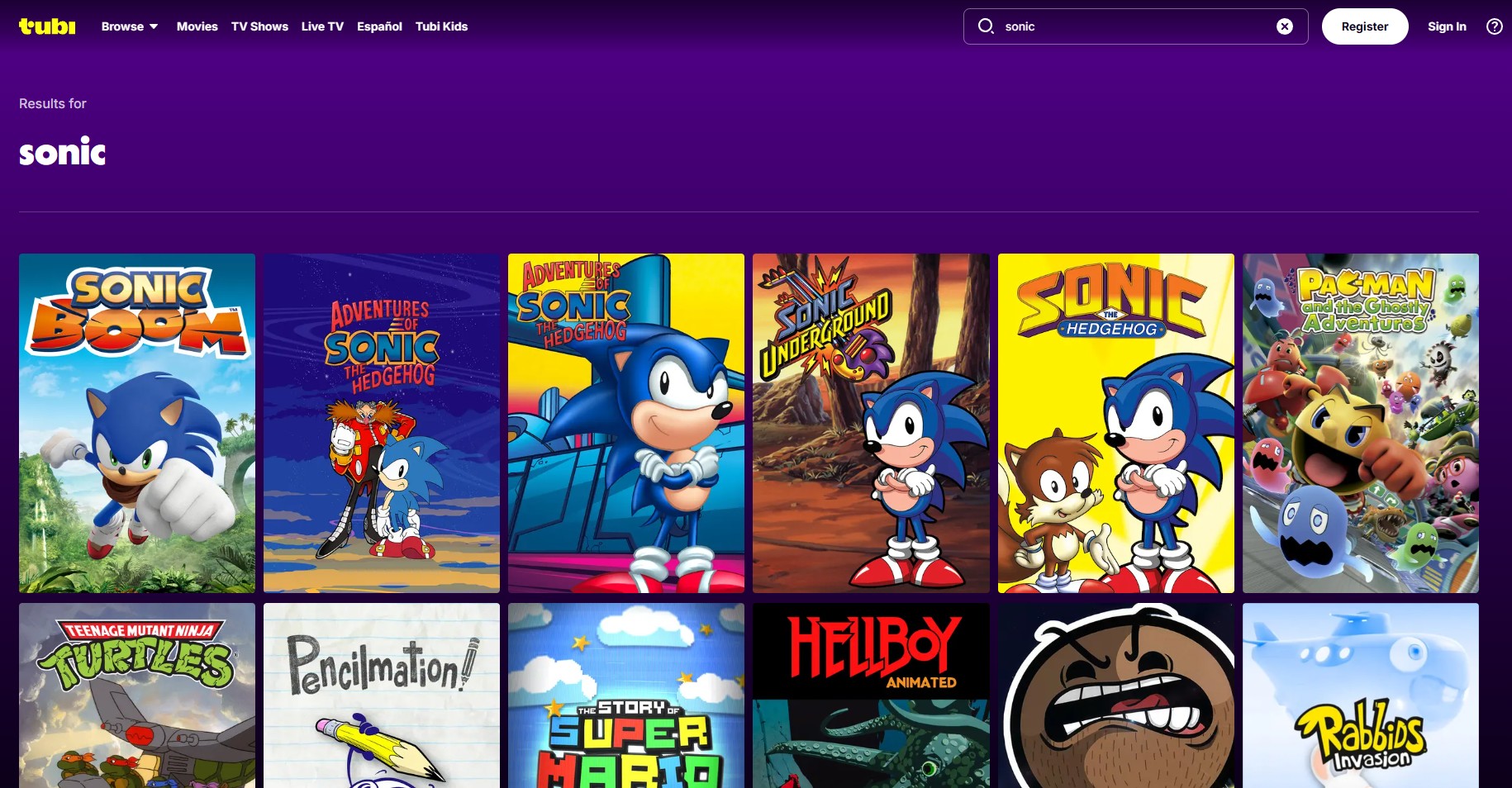Open the Español section
Screen dimensions: 1512x788
(379, 26)
